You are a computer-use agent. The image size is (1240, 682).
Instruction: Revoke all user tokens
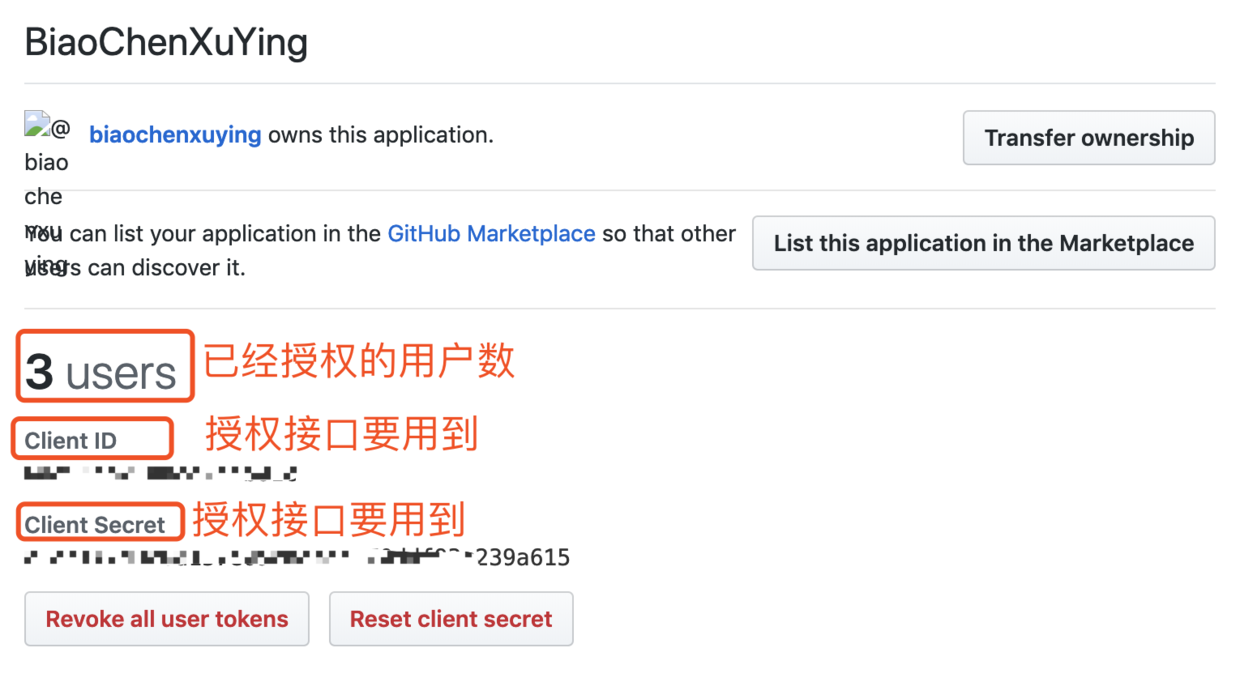[x=167, y=619]
